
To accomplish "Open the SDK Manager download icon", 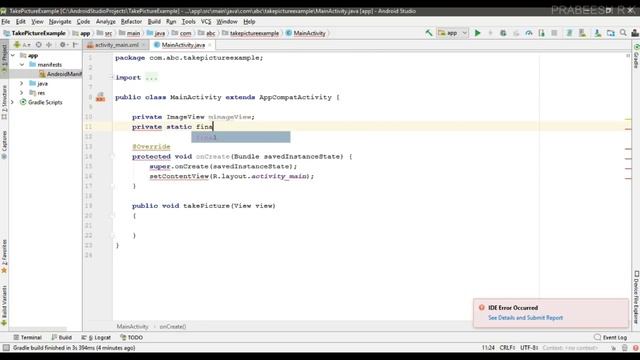I will pyautogui.click(x=598, y=33).
